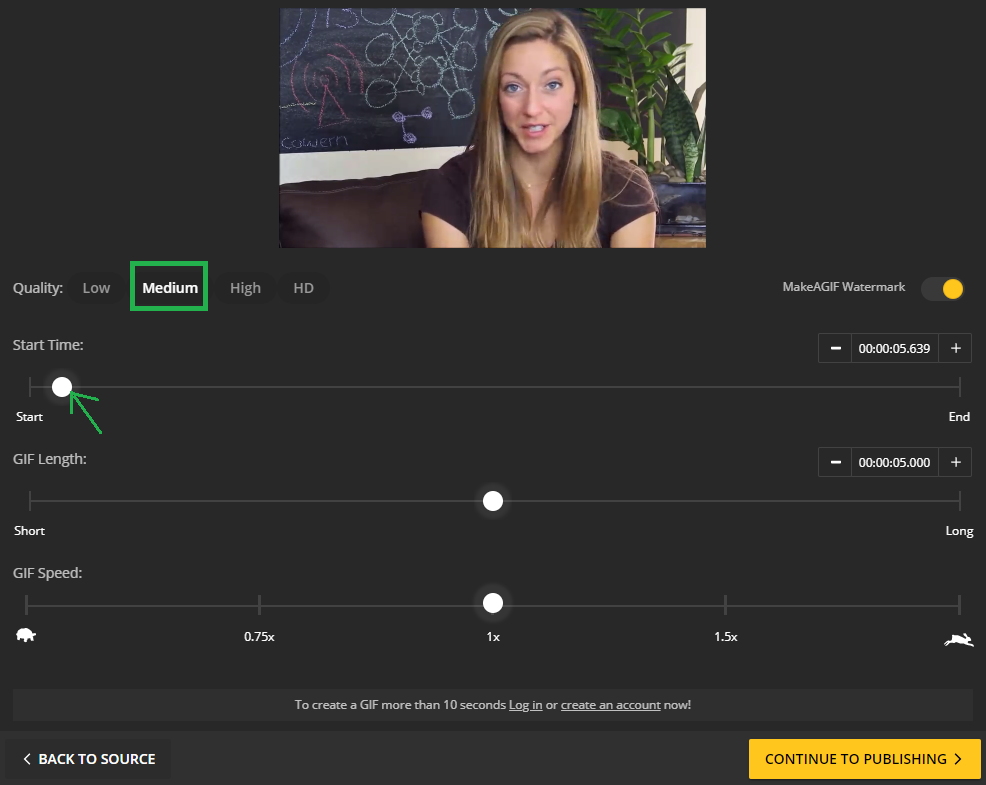Click the rabbit fast-speed icon
Image resolution: width=986 pixels, height=785 pixels.
point(958,640)
